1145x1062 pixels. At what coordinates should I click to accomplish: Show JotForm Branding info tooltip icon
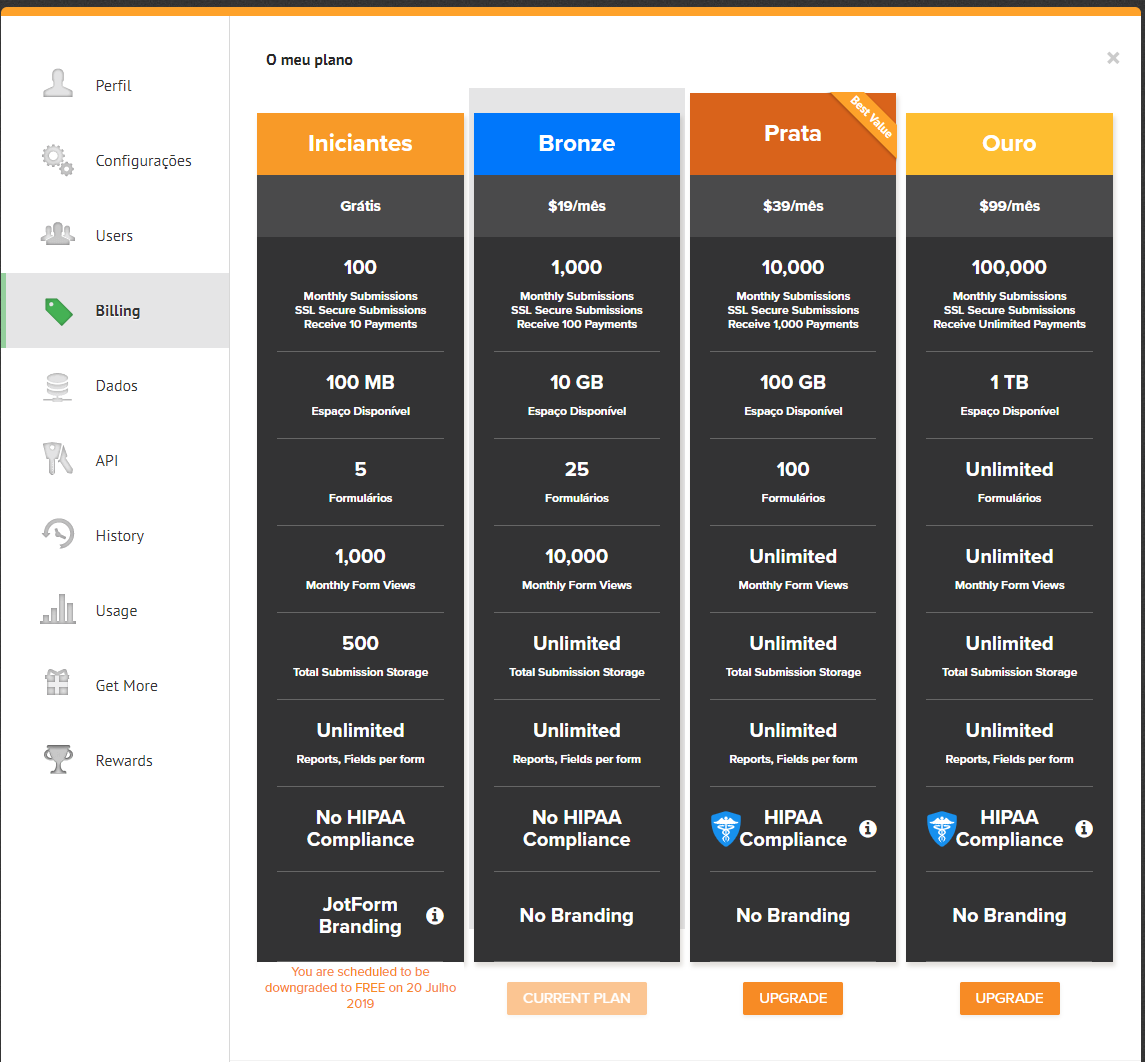coord(434,916)
